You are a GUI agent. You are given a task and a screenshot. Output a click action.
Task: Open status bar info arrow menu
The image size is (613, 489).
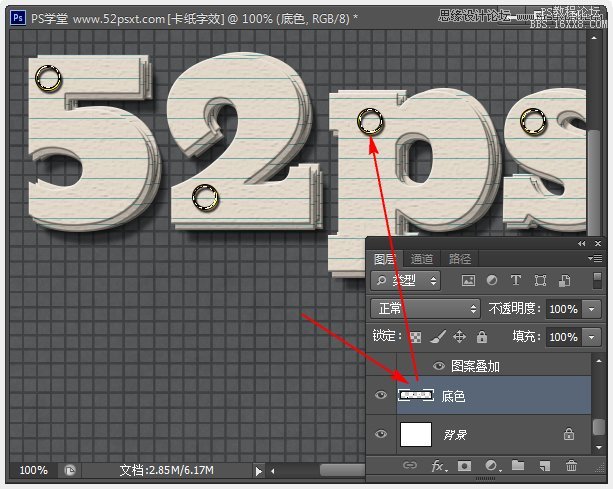[x=258, y=471]
